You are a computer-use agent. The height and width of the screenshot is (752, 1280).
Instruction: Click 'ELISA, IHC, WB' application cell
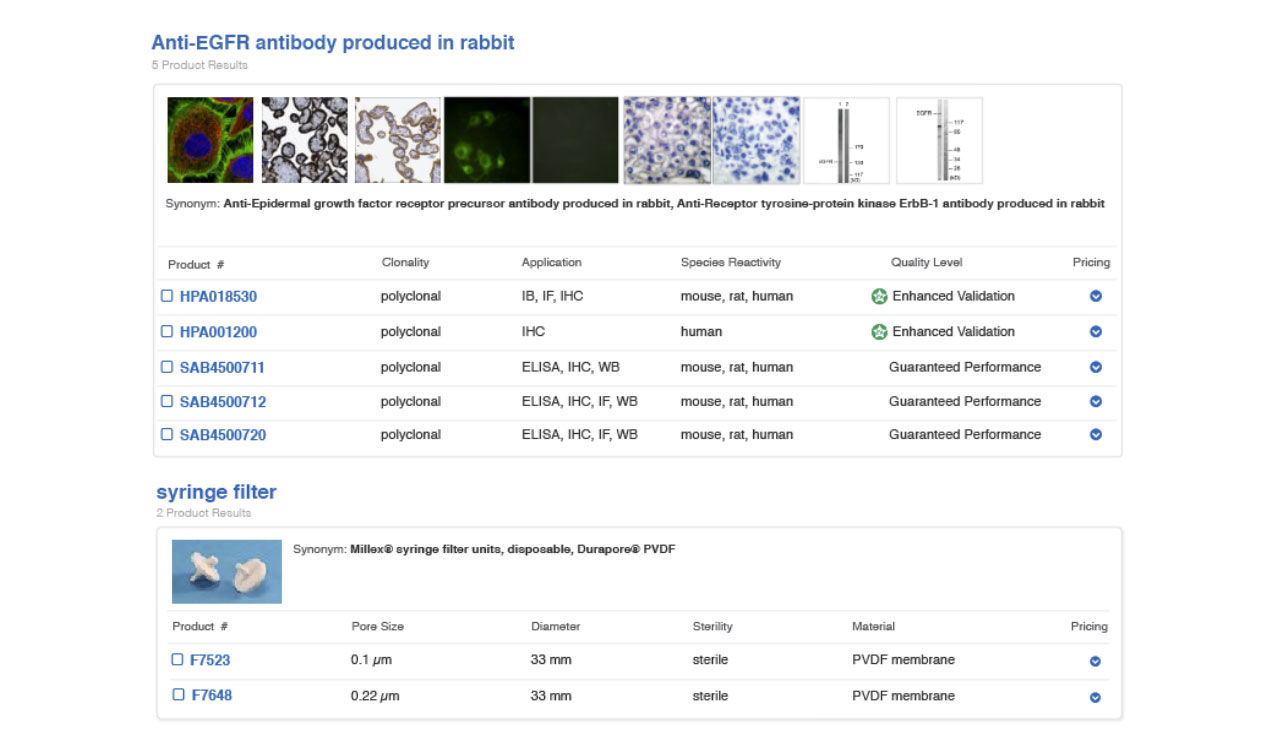point(571,367)
